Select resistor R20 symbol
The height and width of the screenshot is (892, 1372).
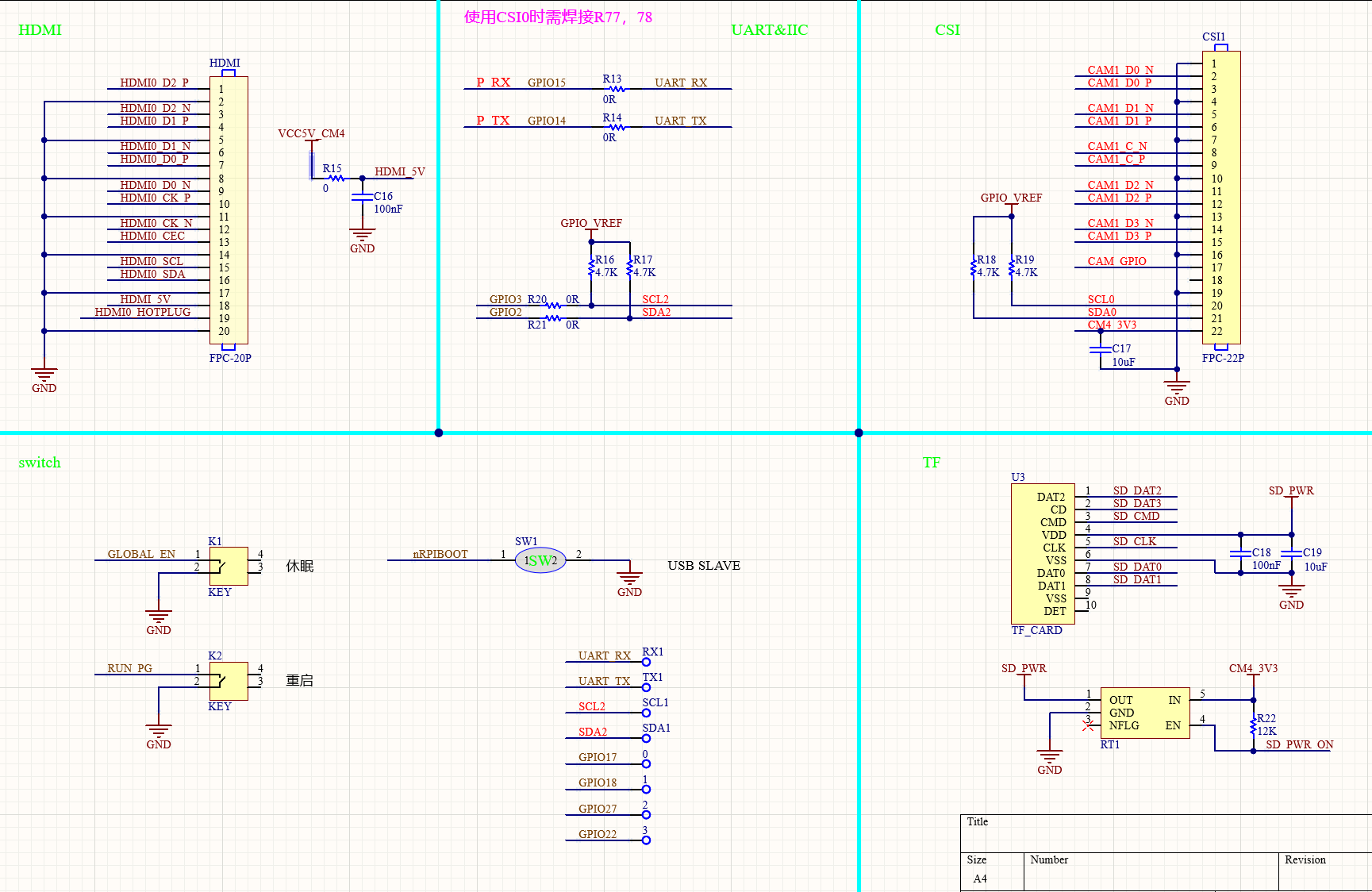point(553,306)
